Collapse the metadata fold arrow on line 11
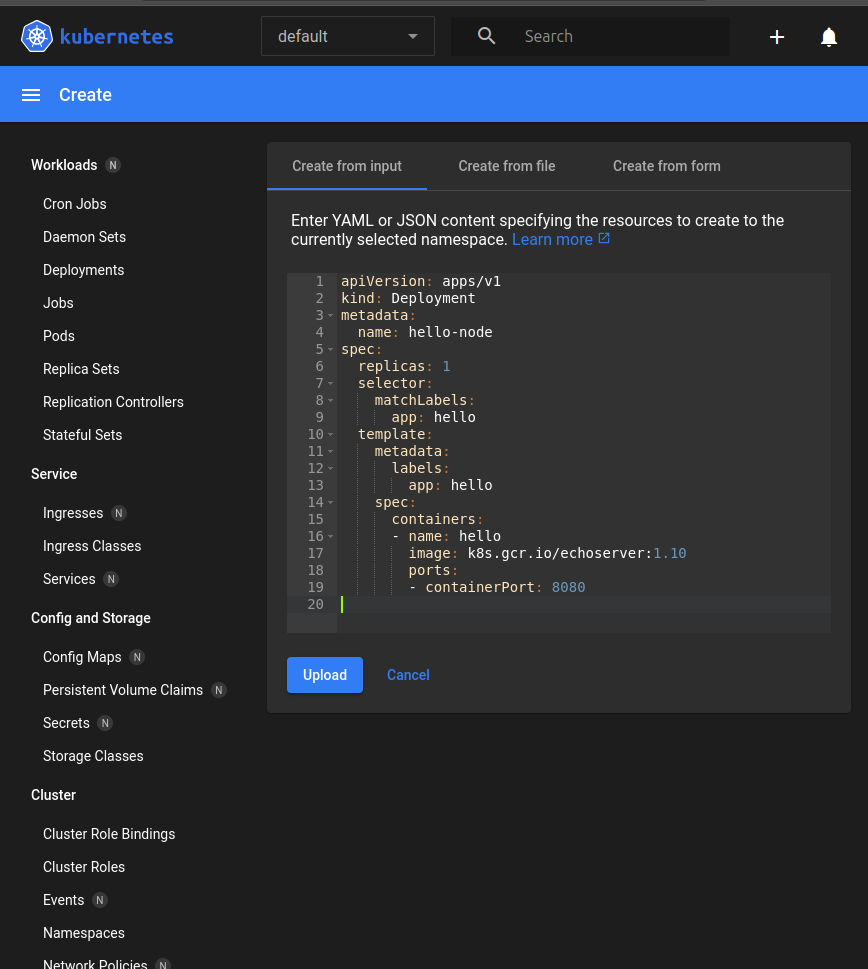Viewport: 868px width, 969px height. [x=331, y=452]
